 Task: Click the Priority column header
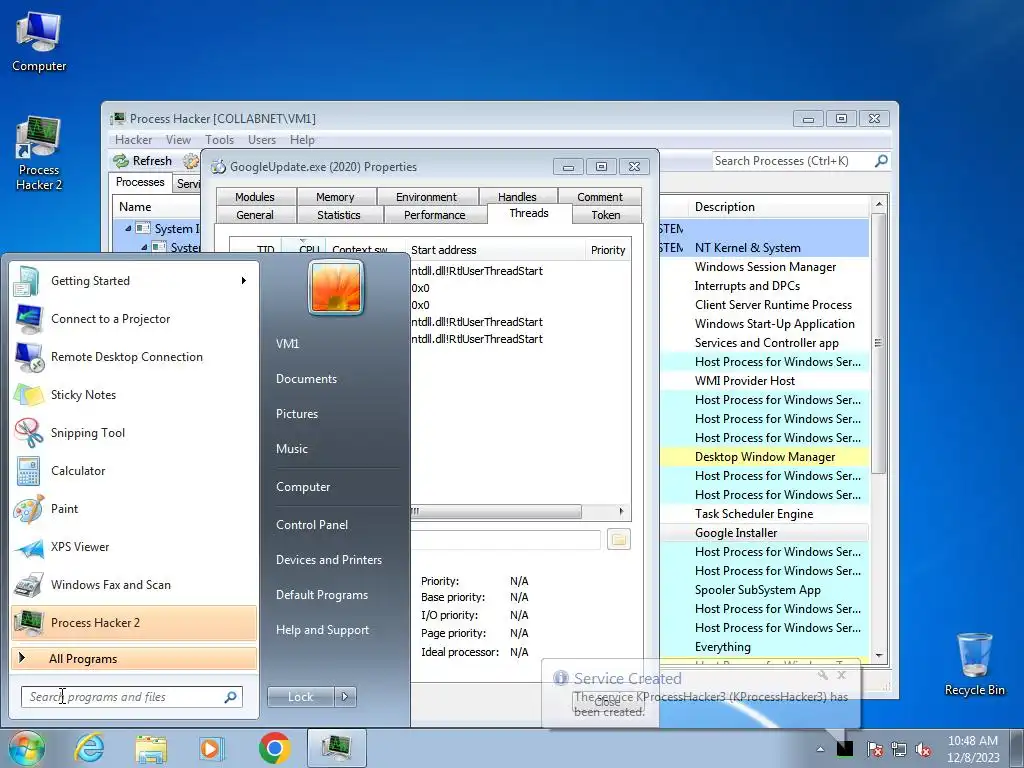click(x=608, y=250)
